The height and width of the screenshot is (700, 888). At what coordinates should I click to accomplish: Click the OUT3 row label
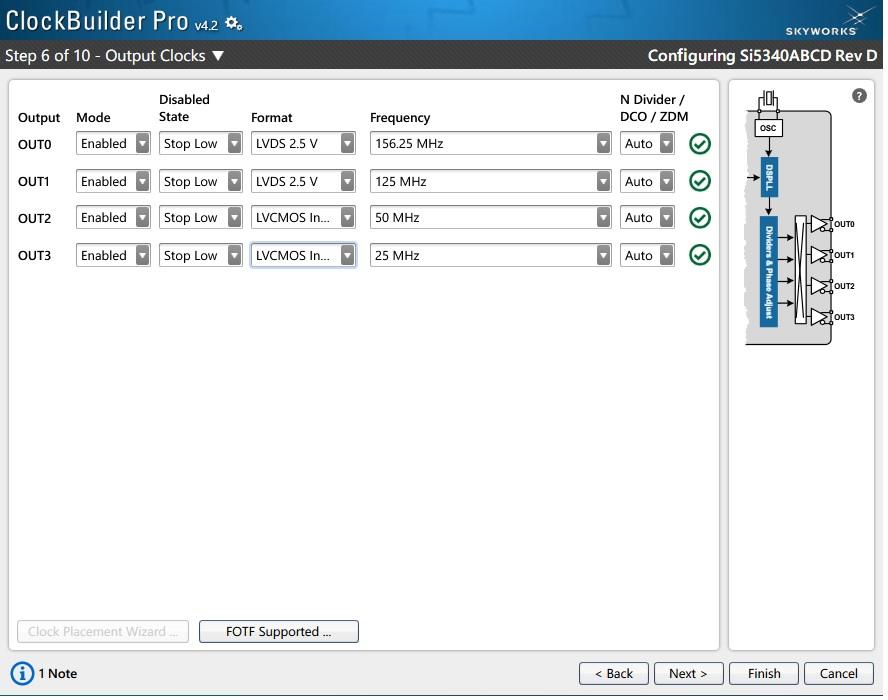point(35,256)
